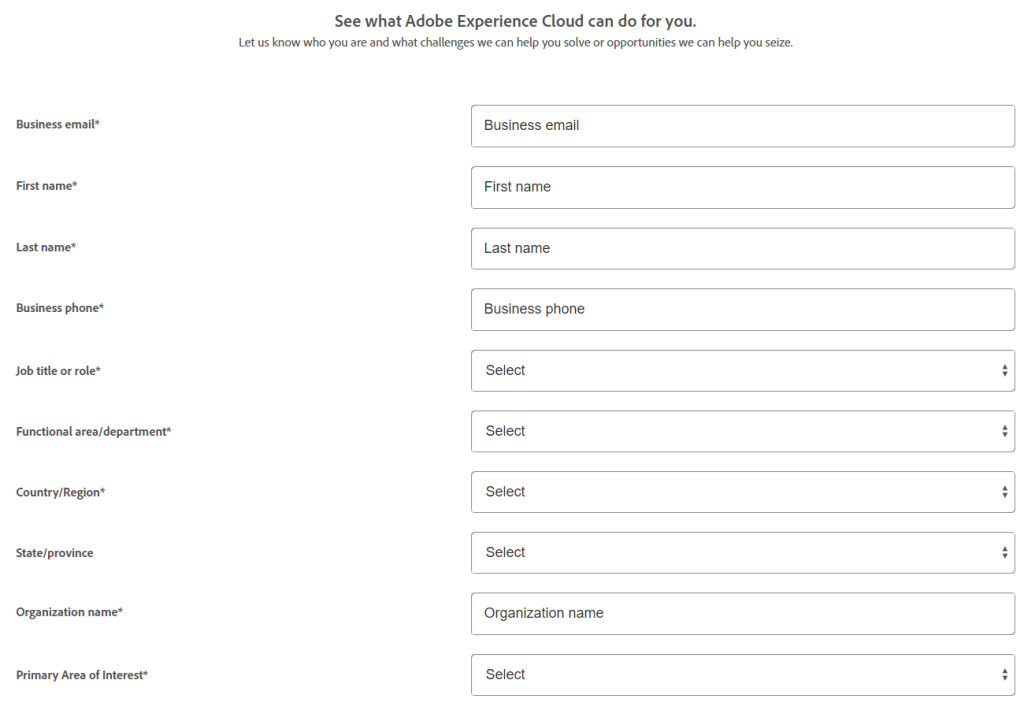Click the Business email input field

click(742, 126)
